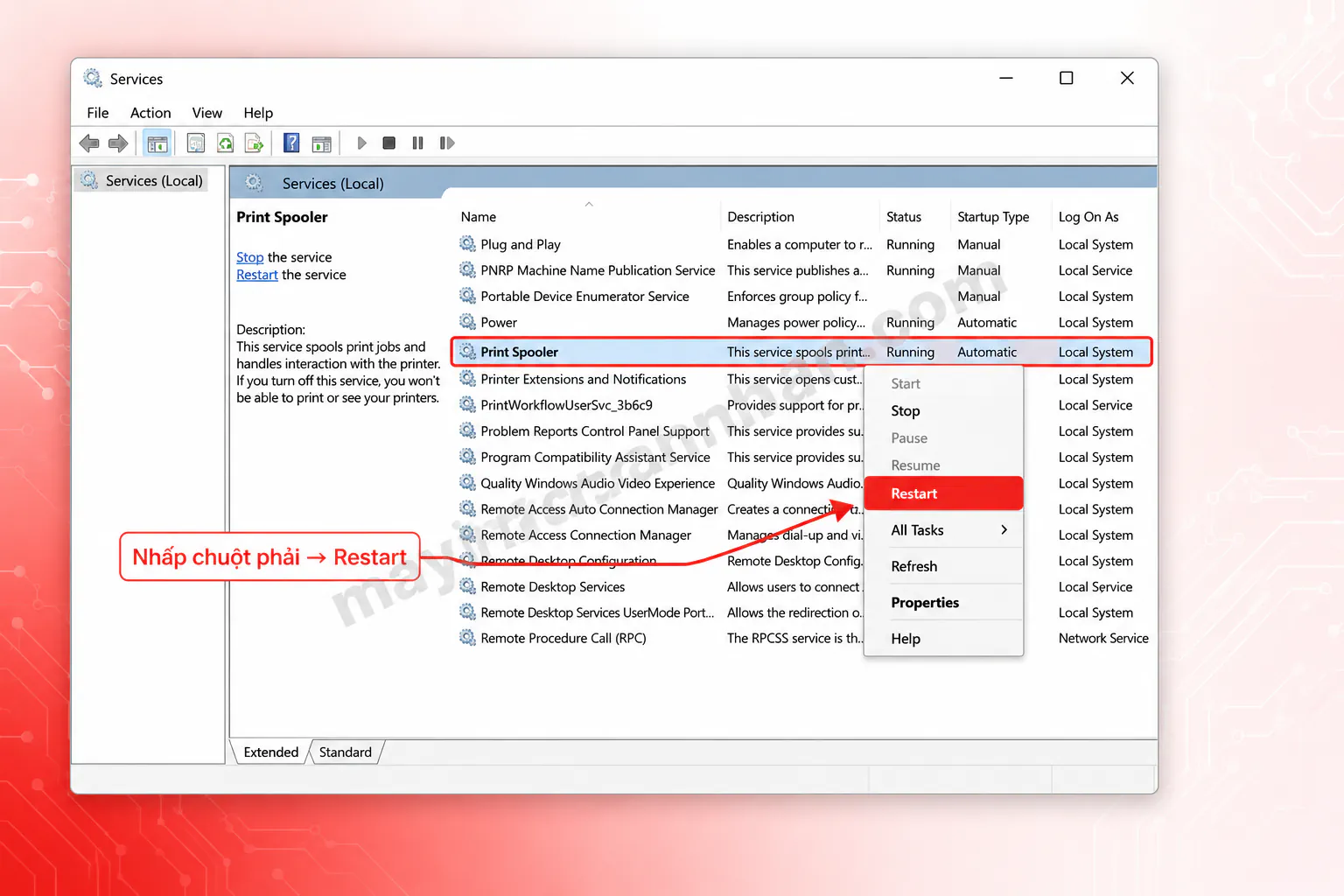This screenshot has height=896, width=1344.
Task: Click the Back arrow toolbar icon
Action: 89,143
